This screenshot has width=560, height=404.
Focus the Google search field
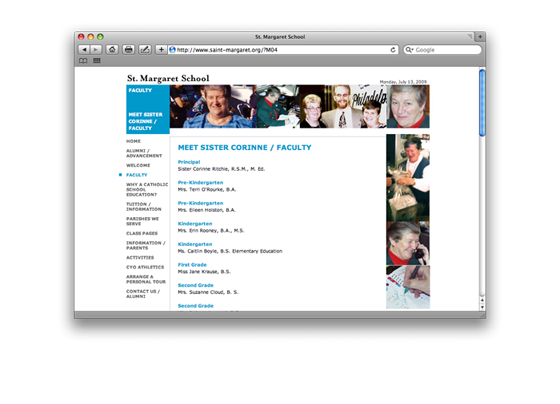pos(442,50)
